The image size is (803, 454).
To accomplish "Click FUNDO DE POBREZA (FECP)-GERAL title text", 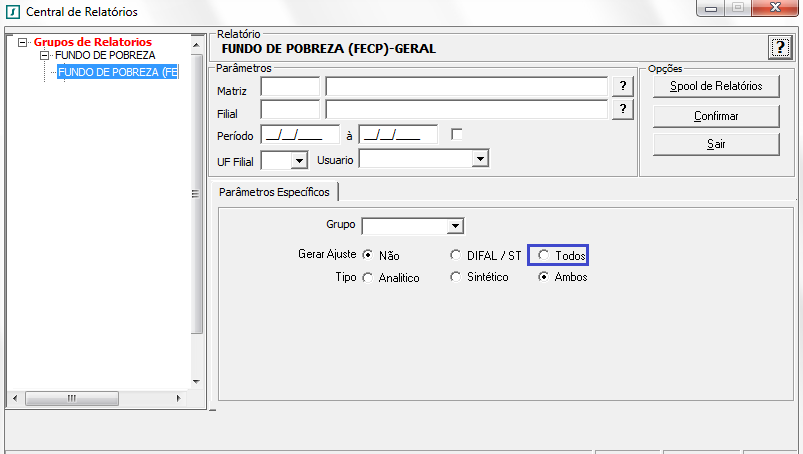I will pos(328,49).
